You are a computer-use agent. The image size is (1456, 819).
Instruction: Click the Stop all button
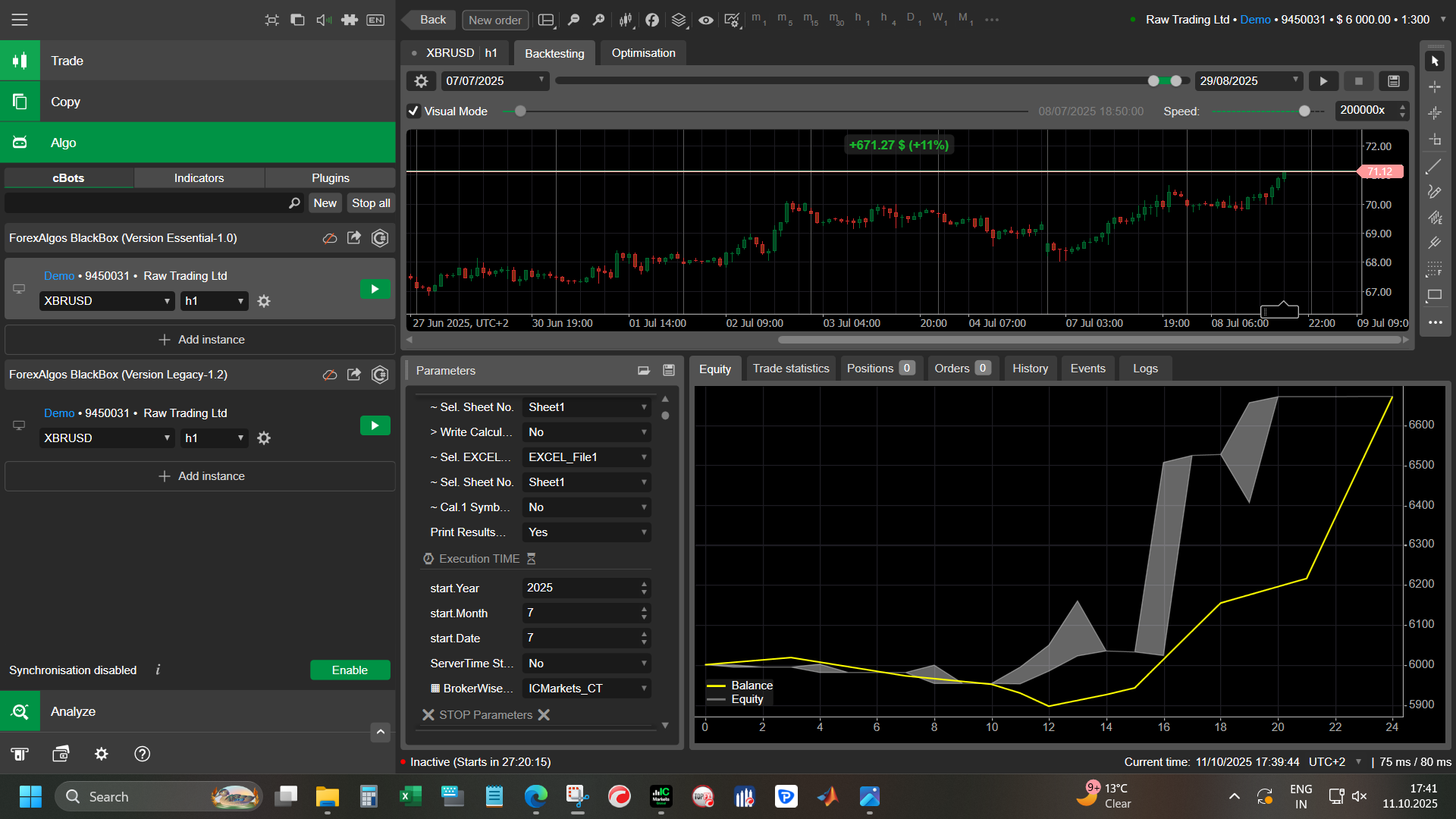(x=371, y=202)
